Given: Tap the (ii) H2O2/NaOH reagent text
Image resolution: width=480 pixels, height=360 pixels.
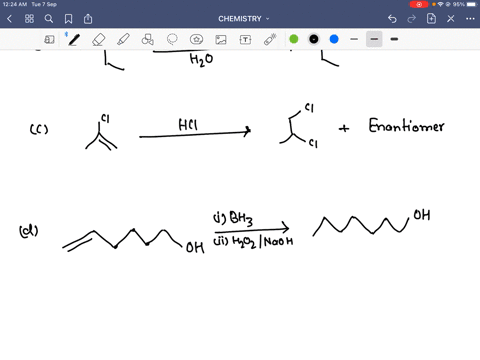Looking at the screenshot, I should coord(253,241).
